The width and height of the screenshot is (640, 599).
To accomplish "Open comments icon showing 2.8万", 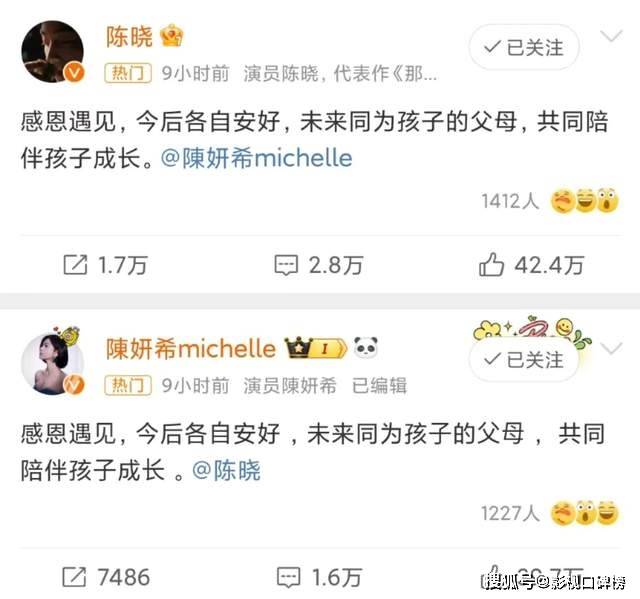I will [x=286, y=265].
